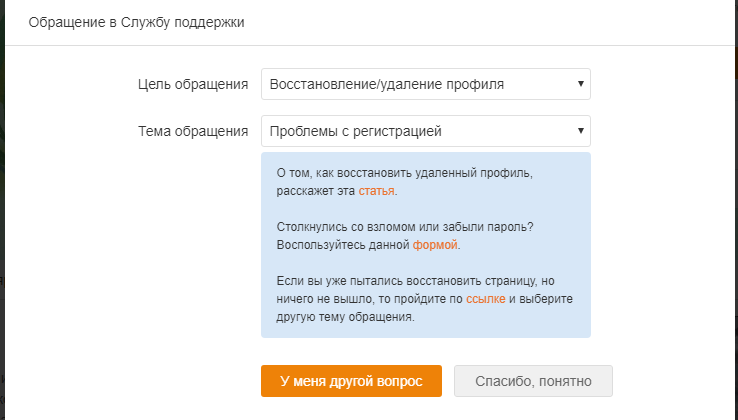Image resolution: width=738 pixels, height=420 pixels.
Task: Click the Спасибо, понятно button
Action: (533, 381)
